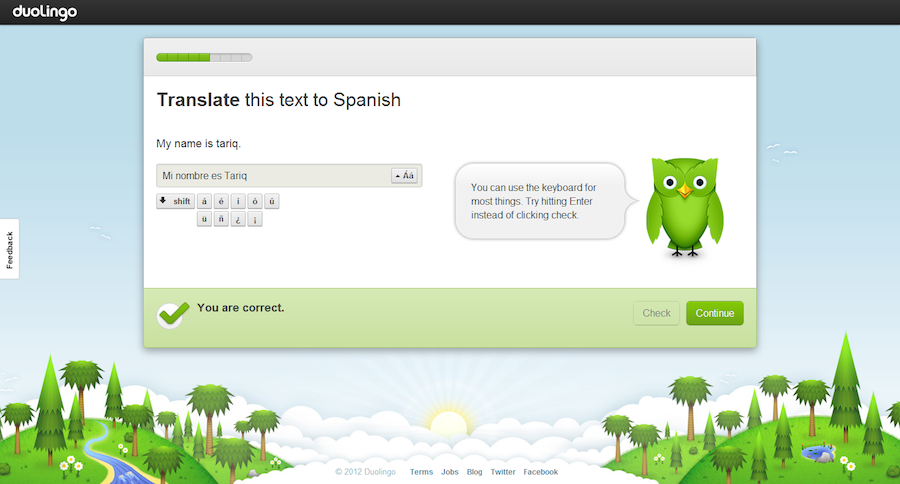This screenshot has height=484, width=900.
Task: Open the Facebook footer link
Action: click(x=541, y=472)
